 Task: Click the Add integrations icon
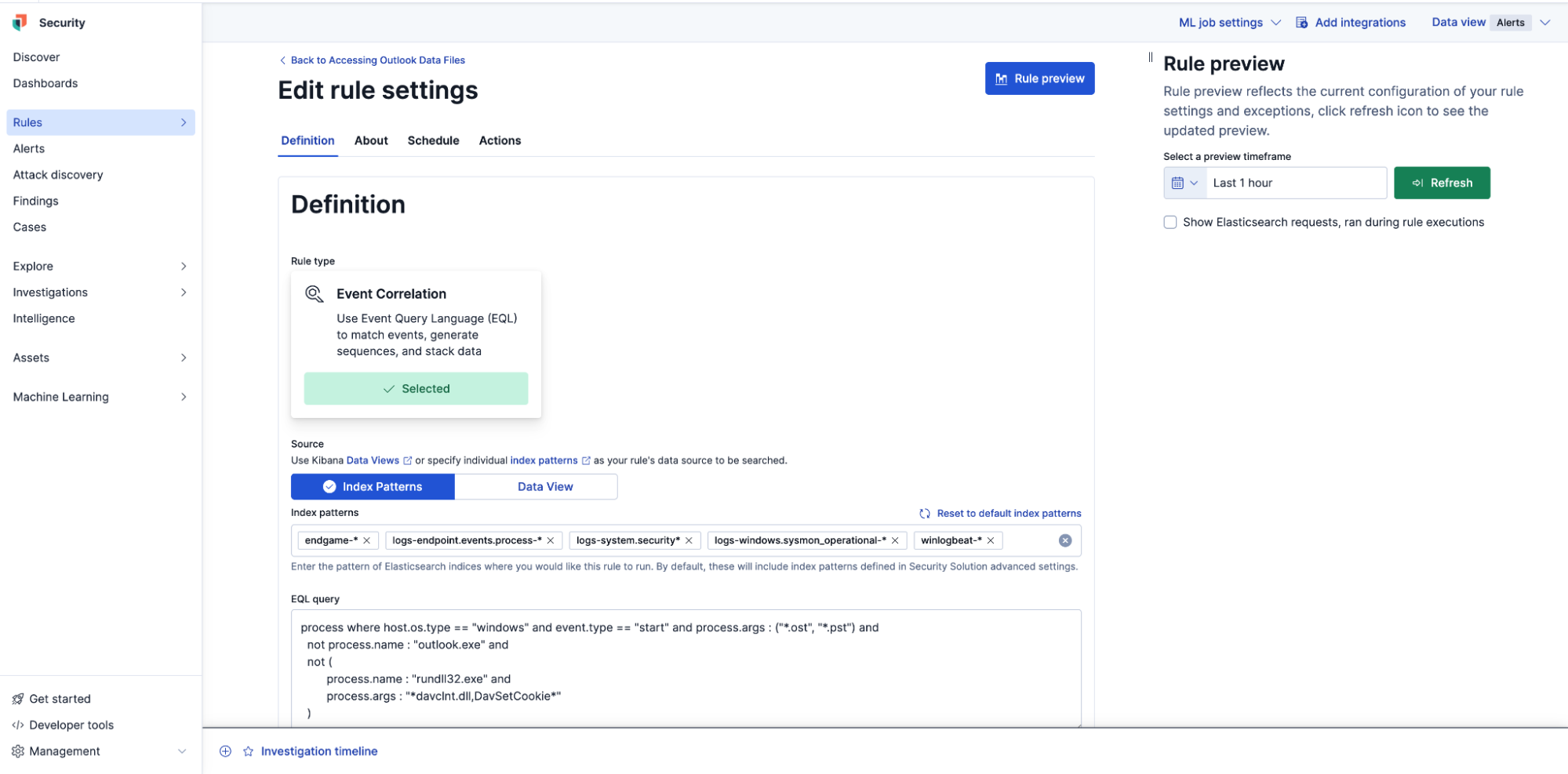[1301, 22]
